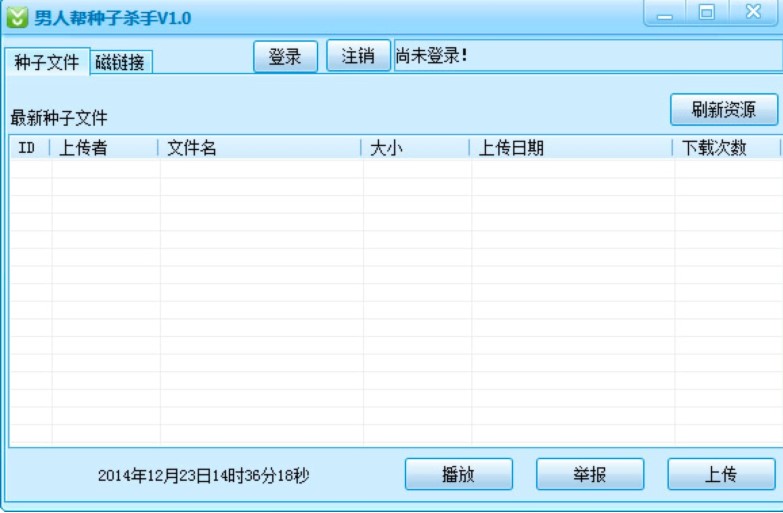Screen dimensions: 783x513
Task: Click the 最新种子文件 label
Action: (59, 118)
